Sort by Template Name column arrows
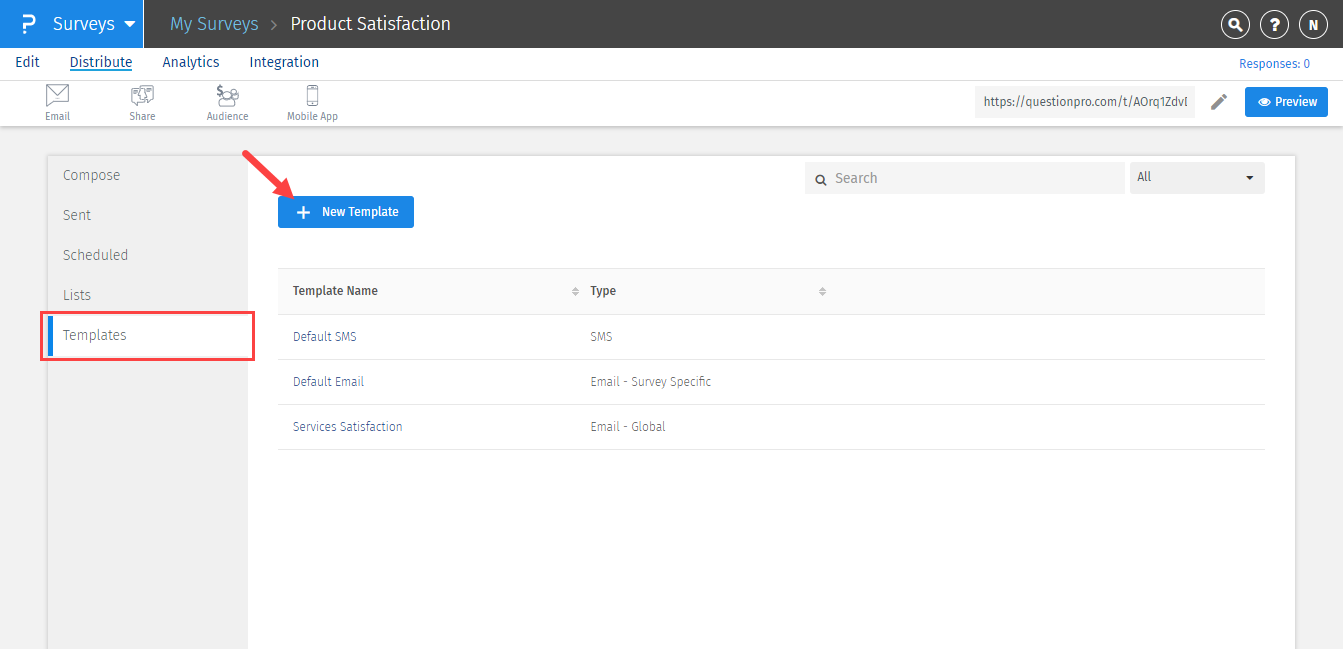The width and height of the screenshot is (1343, 649). [575, 291]
